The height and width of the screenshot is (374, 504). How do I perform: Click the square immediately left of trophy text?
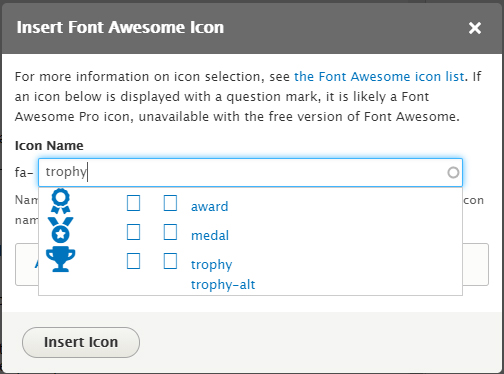170,261
